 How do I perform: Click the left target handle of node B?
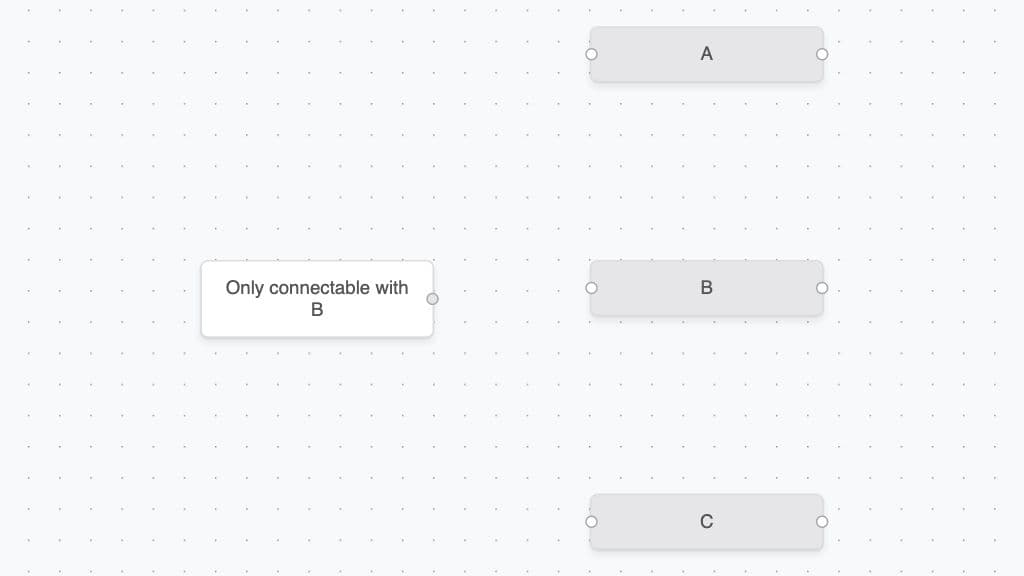pyautogui.click(x=591, y=288)
